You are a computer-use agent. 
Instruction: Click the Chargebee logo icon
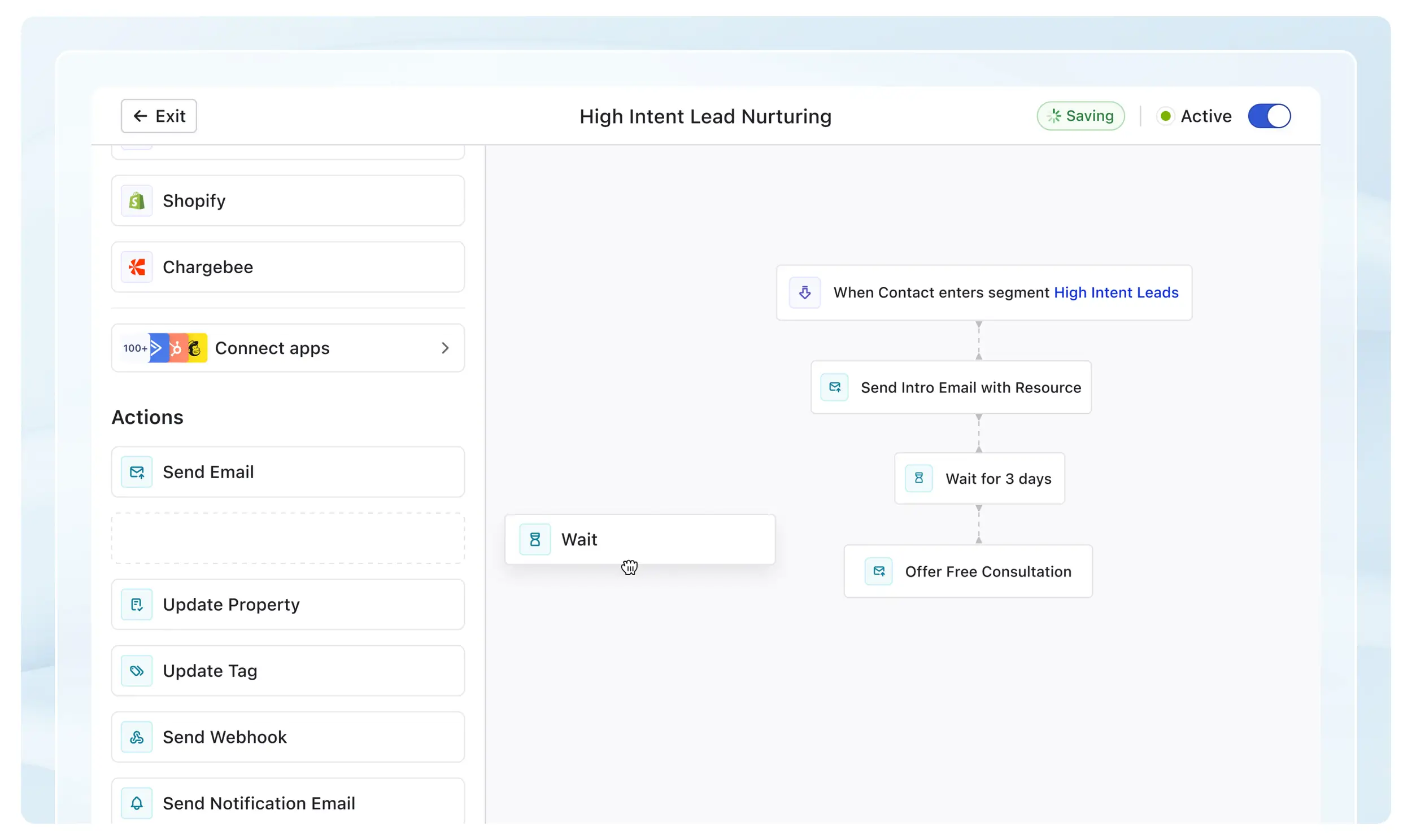coord(137,266)
